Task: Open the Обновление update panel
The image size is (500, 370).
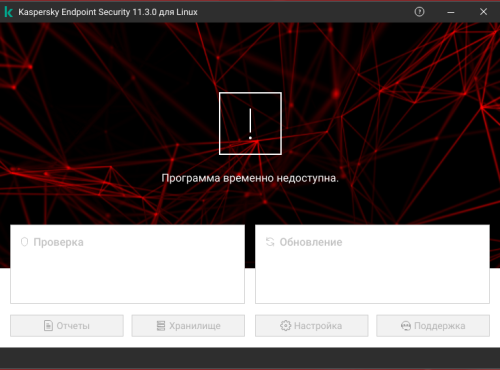Action: 372,264
